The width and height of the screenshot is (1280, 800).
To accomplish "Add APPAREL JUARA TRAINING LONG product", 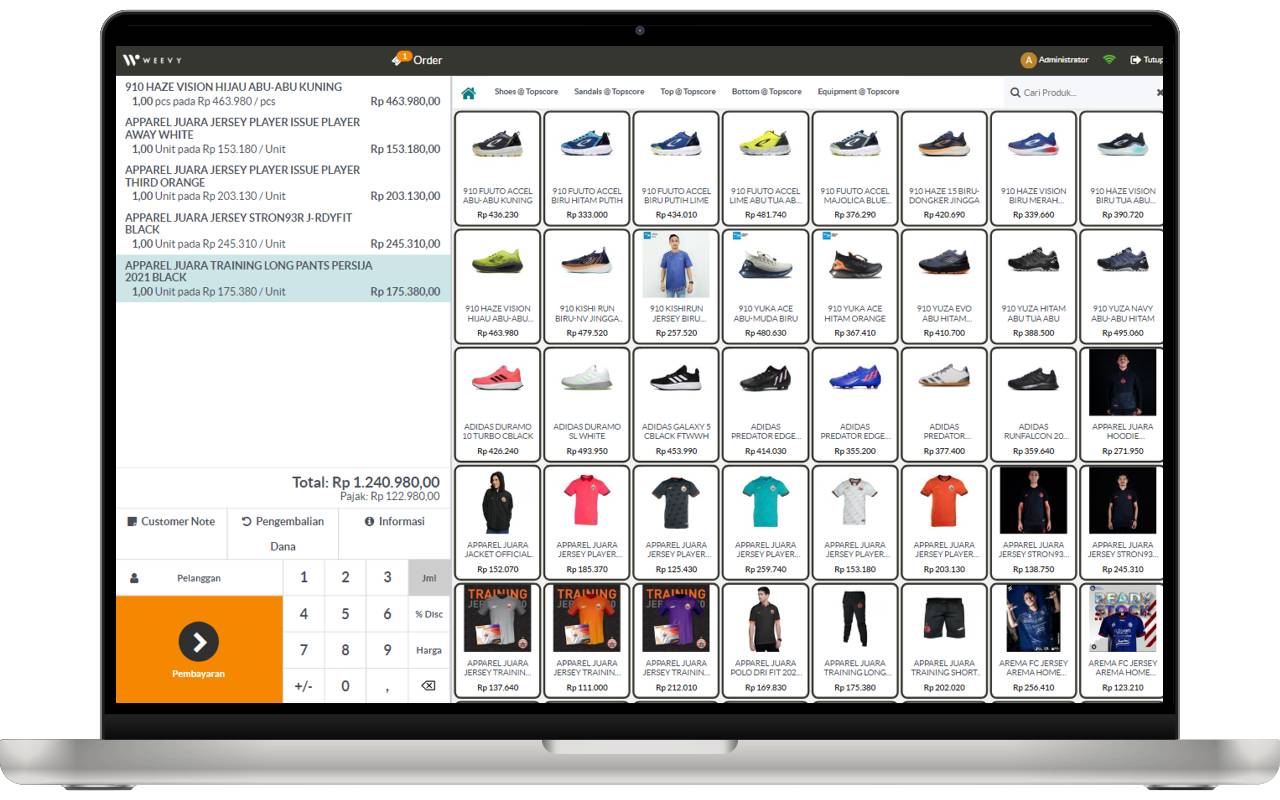I will pos(855,640).
